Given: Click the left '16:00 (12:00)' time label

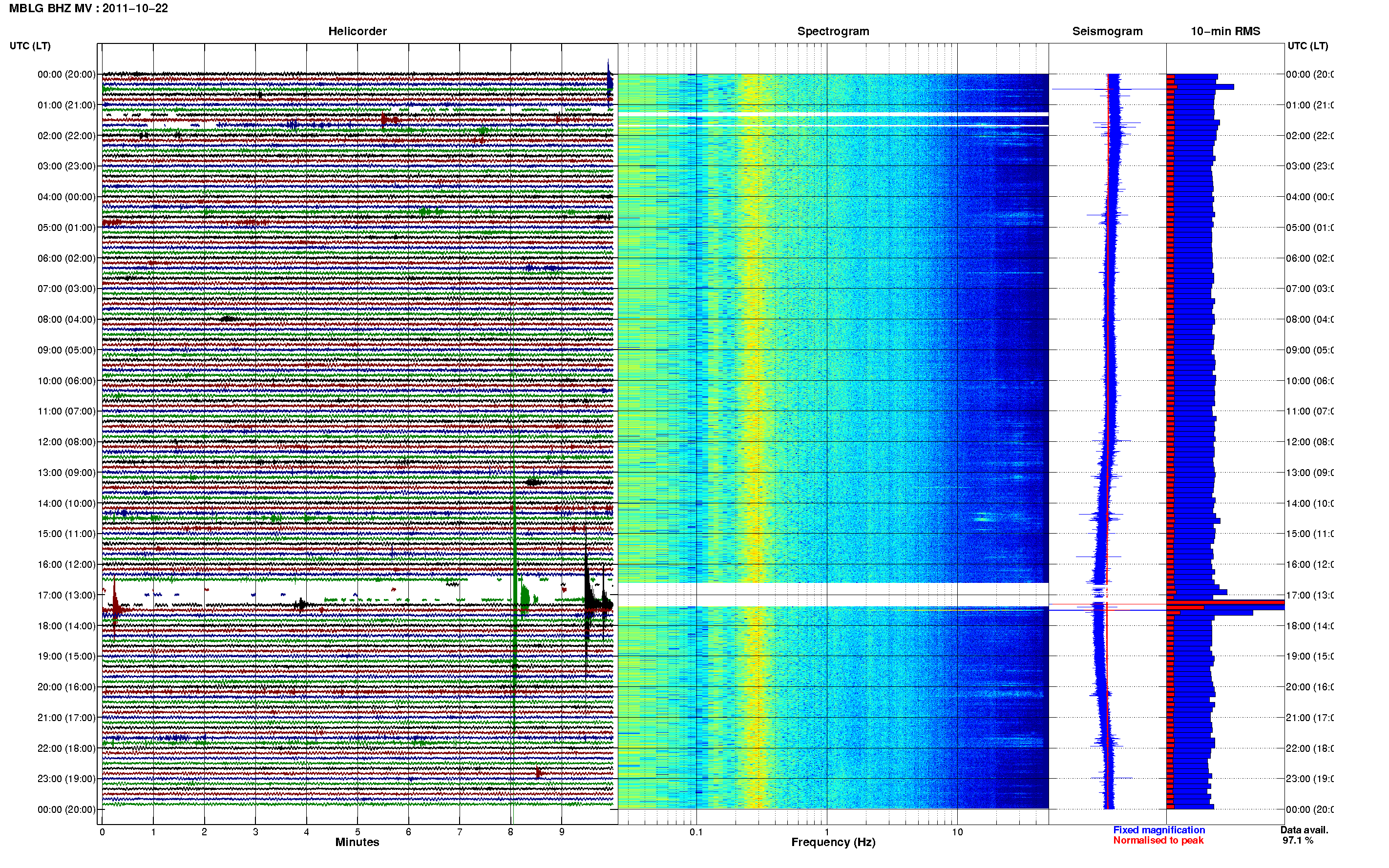Looking at the screenshot, I should point(66,565).
